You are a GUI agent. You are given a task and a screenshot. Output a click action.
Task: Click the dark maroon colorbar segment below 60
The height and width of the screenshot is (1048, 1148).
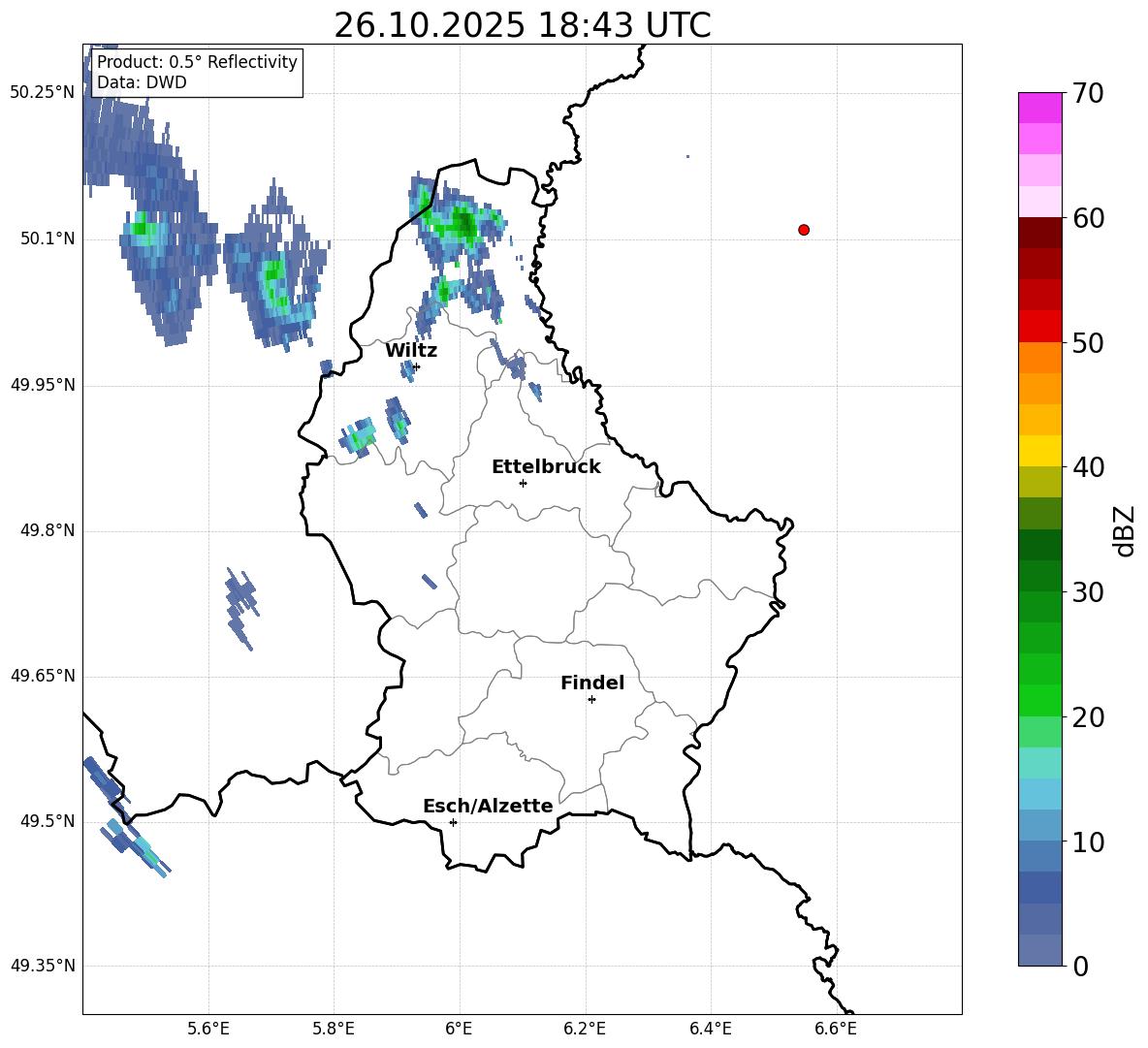pyautogui.click(x=1039, y=233)
